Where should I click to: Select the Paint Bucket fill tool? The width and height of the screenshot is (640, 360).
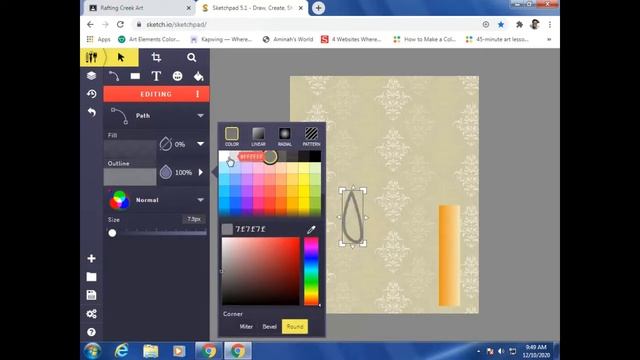tap(198, 76)
